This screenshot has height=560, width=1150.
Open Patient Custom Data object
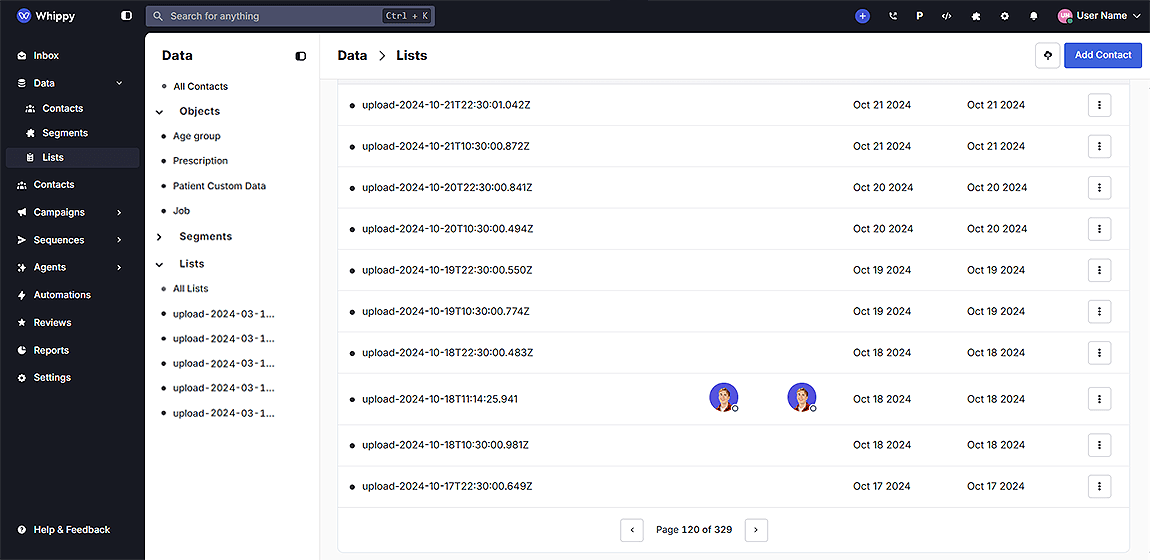pyautogui.click(x=219, y=186)
